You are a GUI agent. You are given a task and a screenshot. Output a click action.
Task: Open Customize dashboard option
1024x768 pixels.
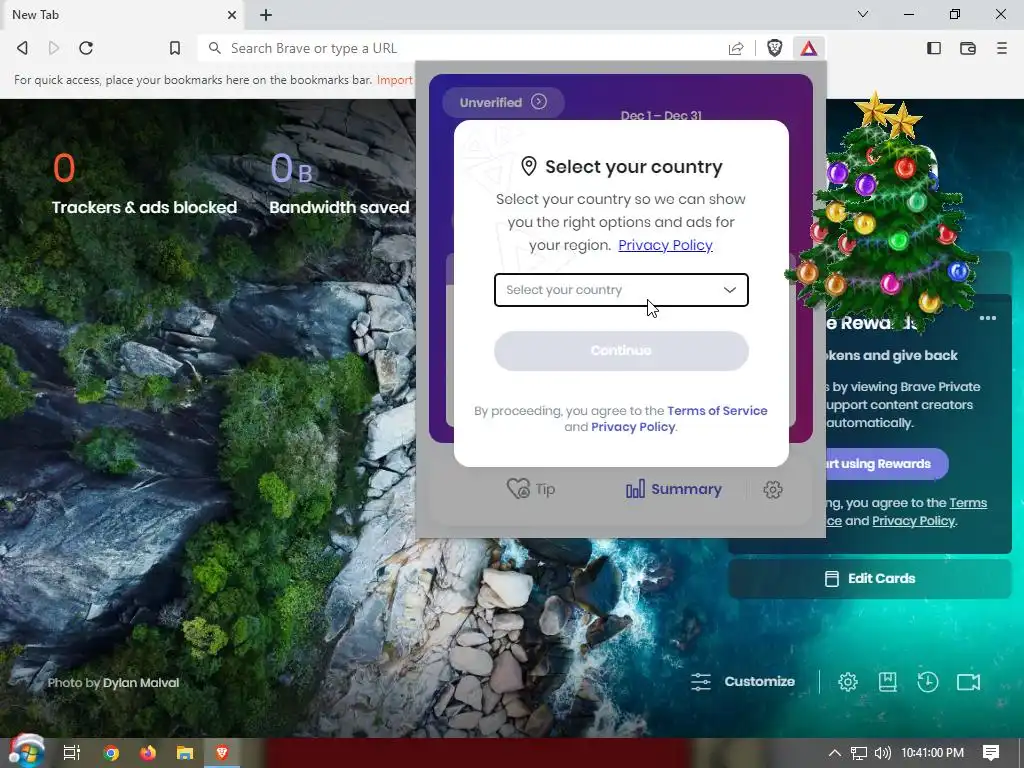(x=743, y=682)
